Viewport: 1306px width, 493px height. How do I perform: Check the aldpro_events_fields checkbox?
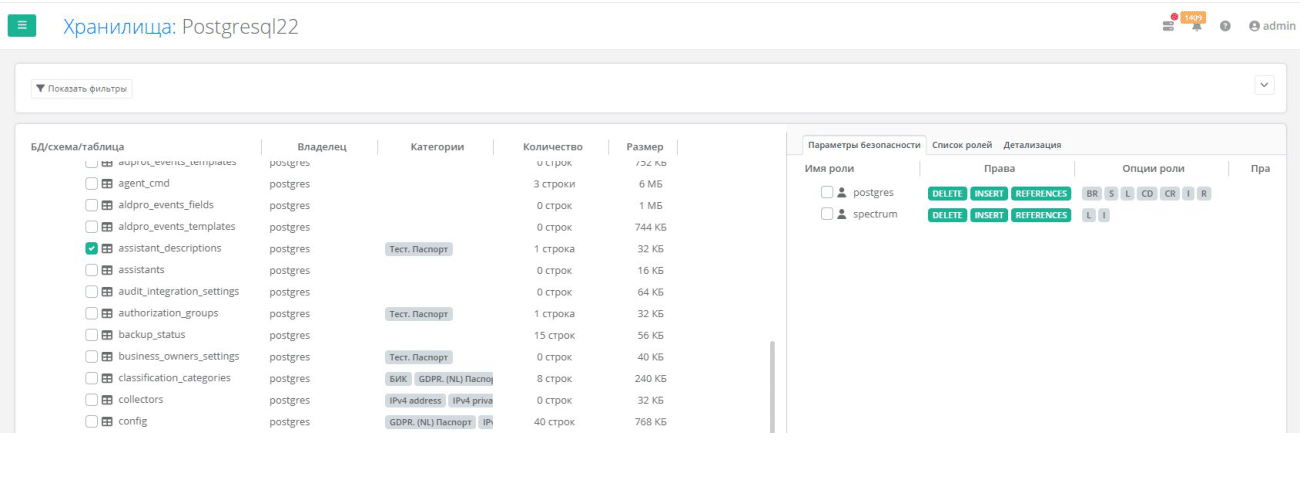tap(92, 205)
